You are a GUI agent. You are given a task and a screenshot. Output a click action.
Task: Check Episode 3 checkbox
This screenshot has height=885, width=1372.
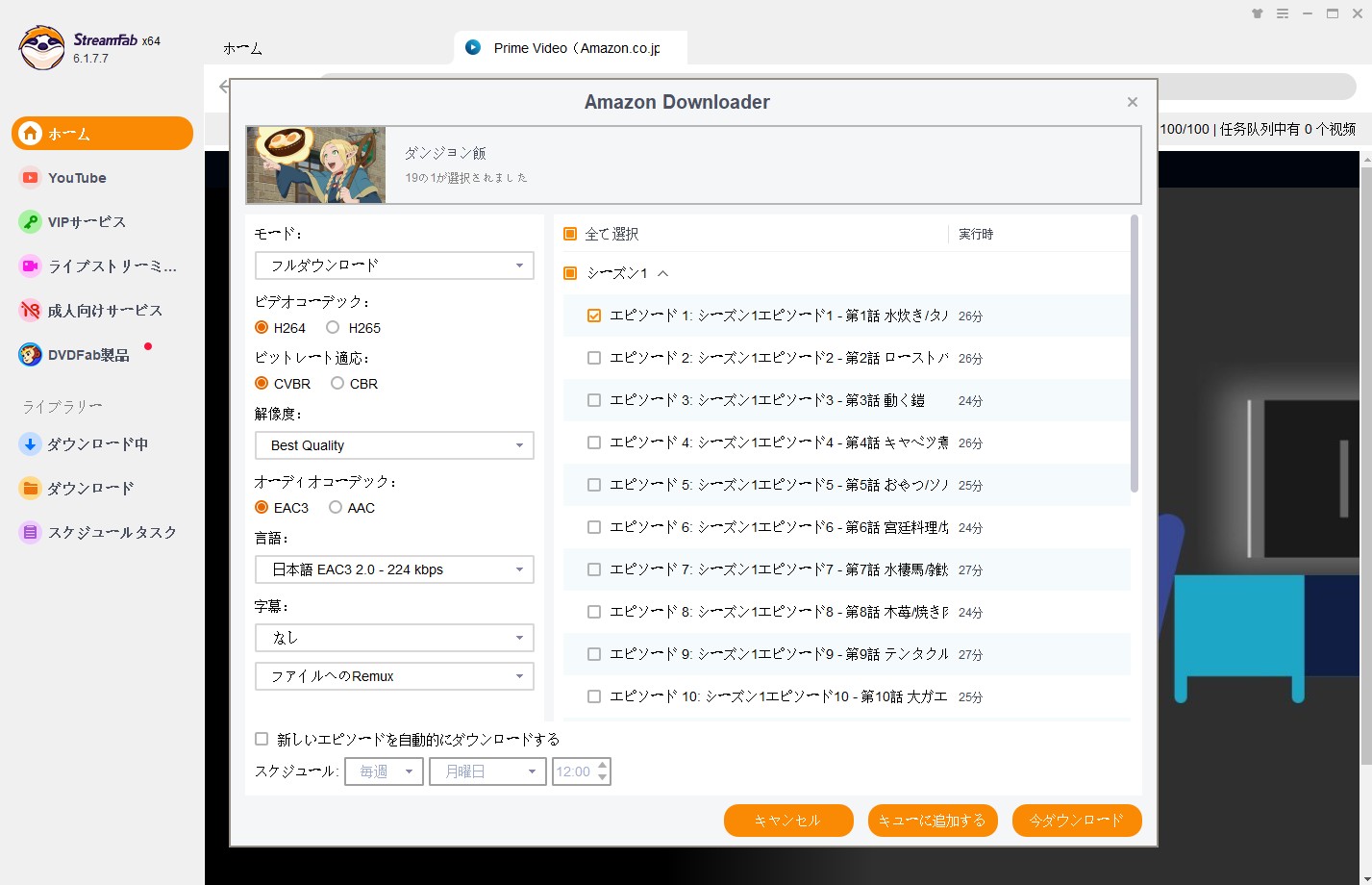pyautogui.click(x=594, y=400)
